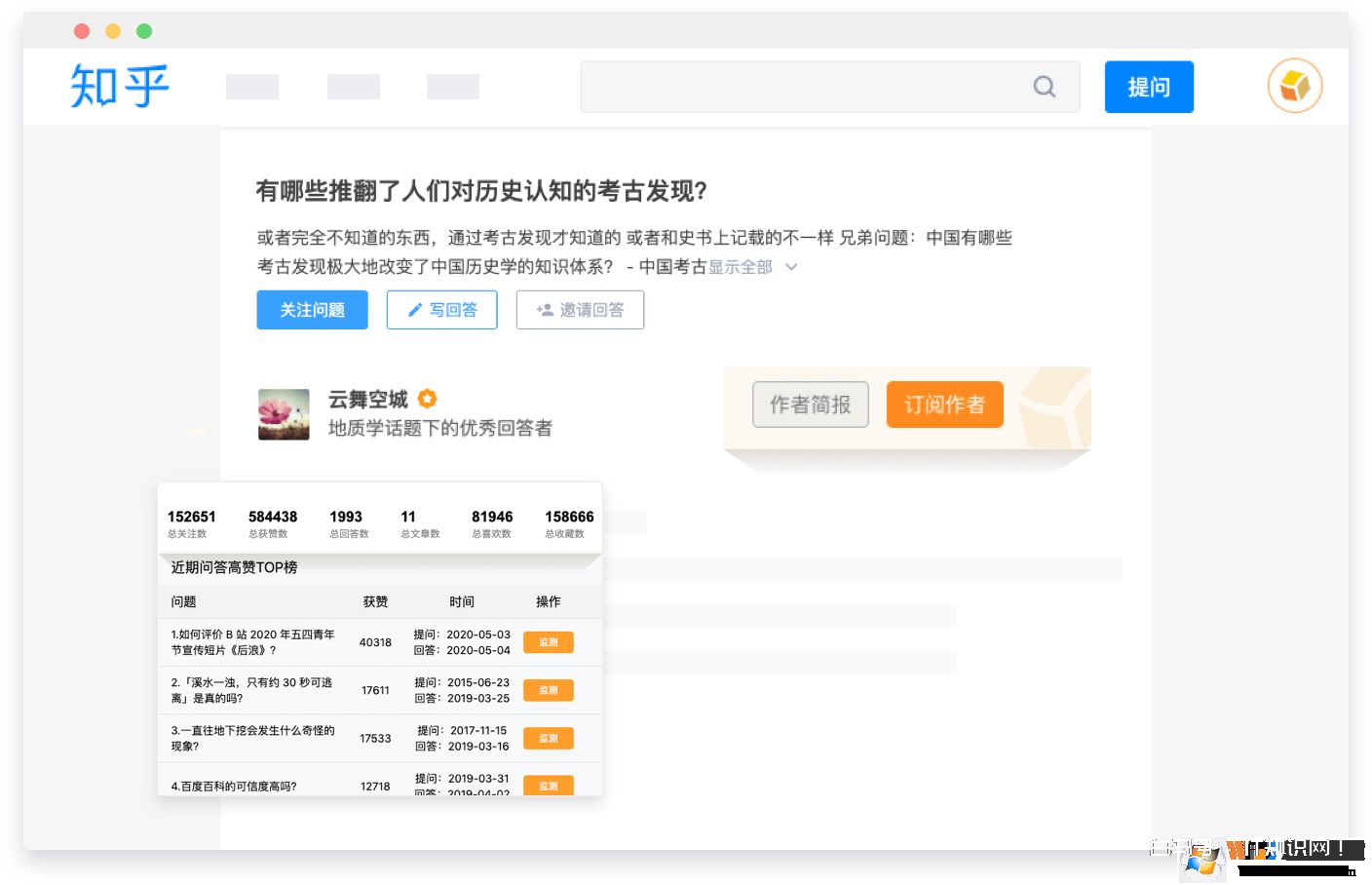Viewport: 1372px width, 885px height.
Task: Expand question description via 显示全部
Action: (x=740, y=267)
